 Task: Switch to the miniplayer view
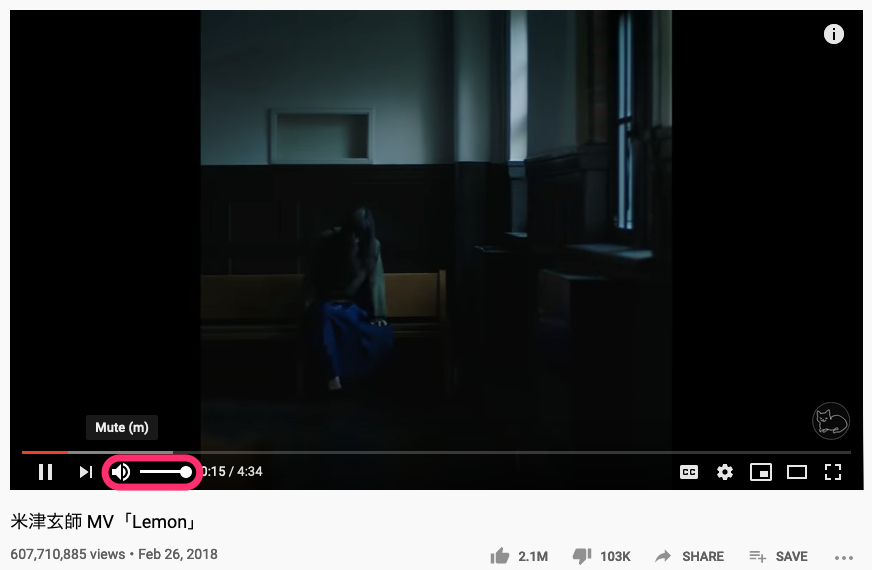click(761, 472)
